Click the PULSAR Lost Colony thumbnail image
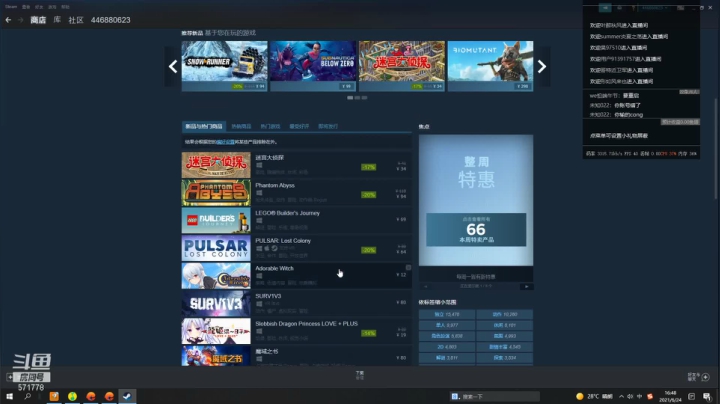The image size is (720, 404). (x=216, y=248)
